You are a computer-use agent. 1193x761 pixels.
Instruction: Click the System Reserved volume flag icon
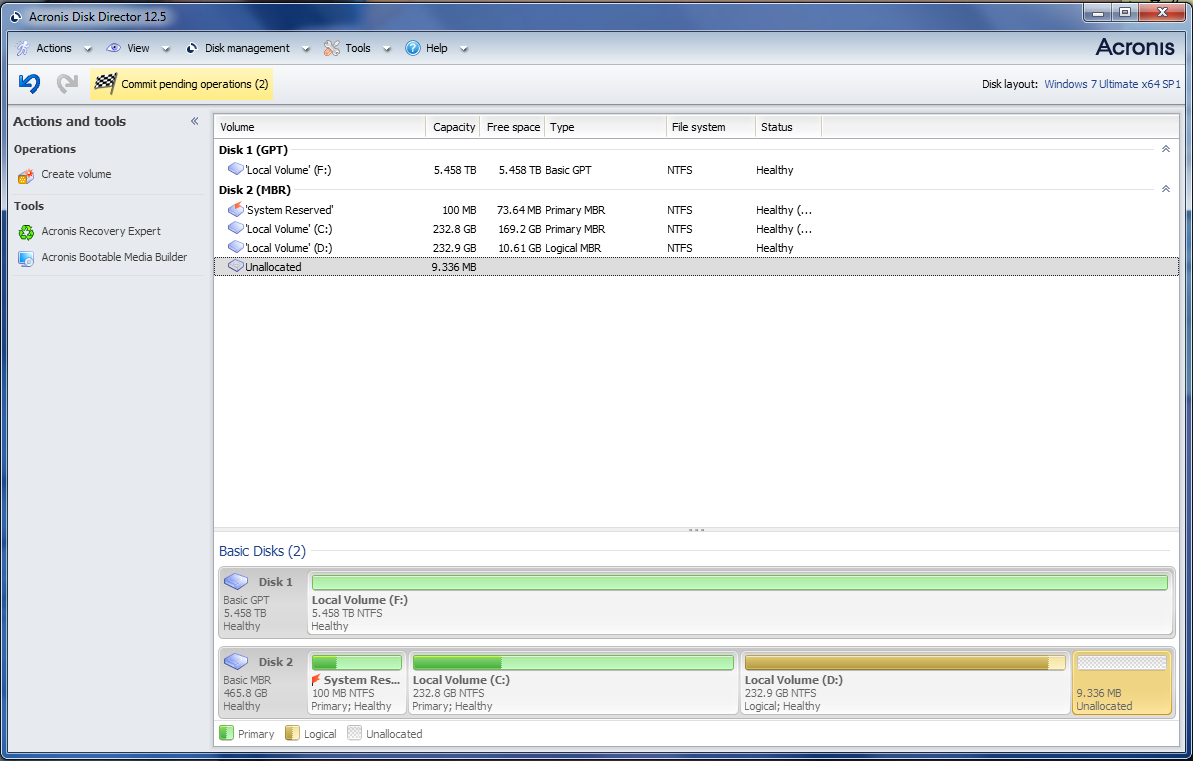click(x=316, y=680)
